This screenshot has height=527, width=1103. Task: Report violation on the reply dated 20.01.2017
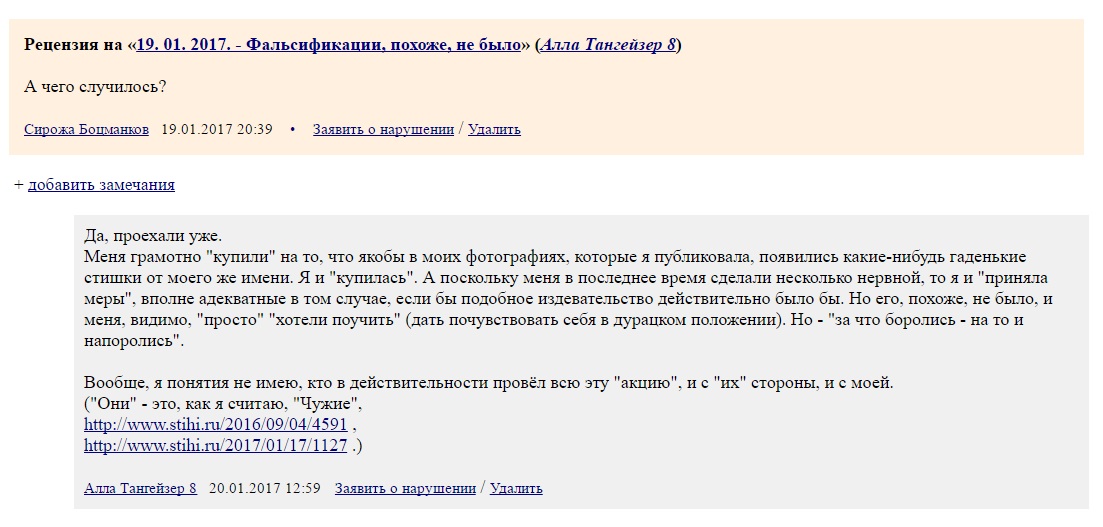pyautogui.click(x=405, y=488)
